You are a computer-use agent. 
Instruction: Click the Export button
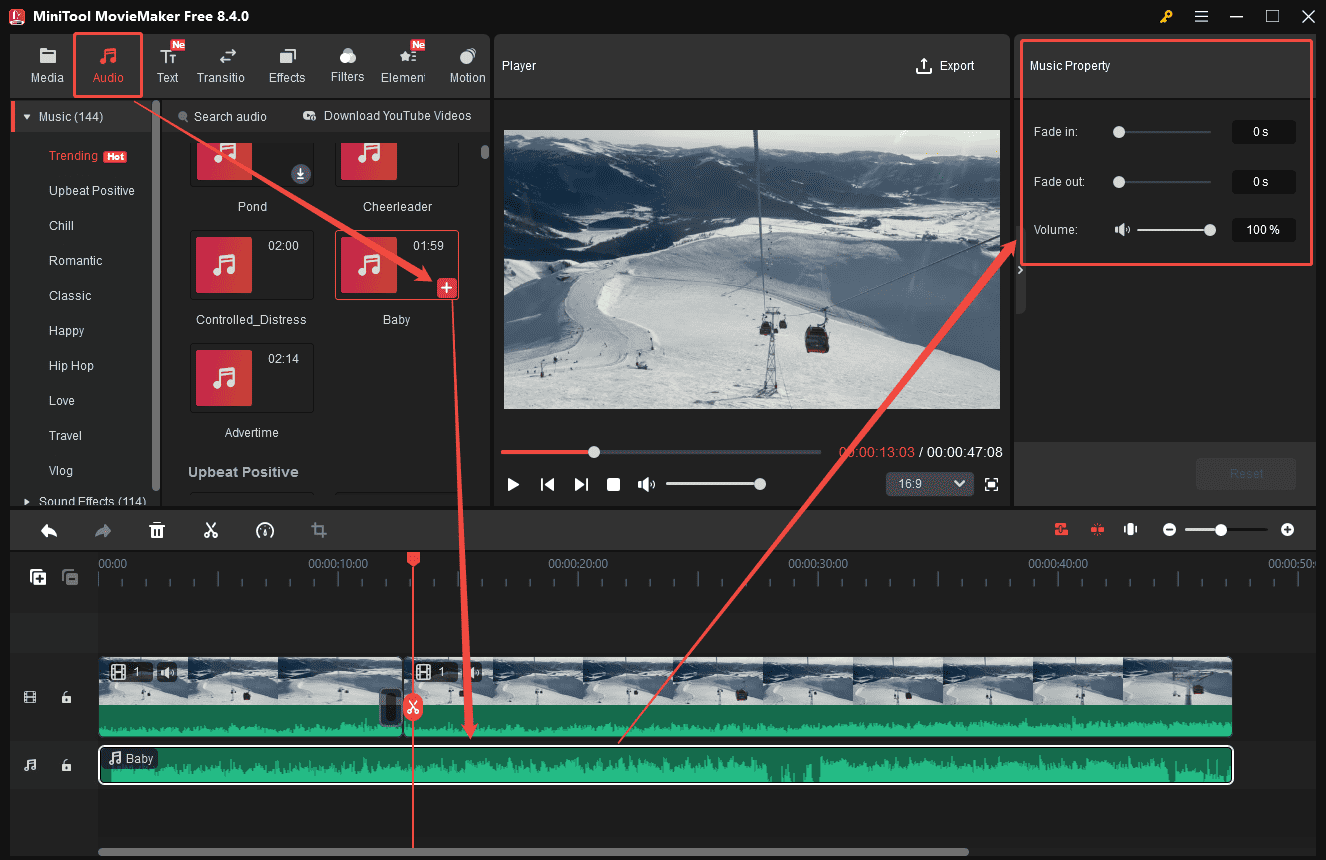coord(945,66)
